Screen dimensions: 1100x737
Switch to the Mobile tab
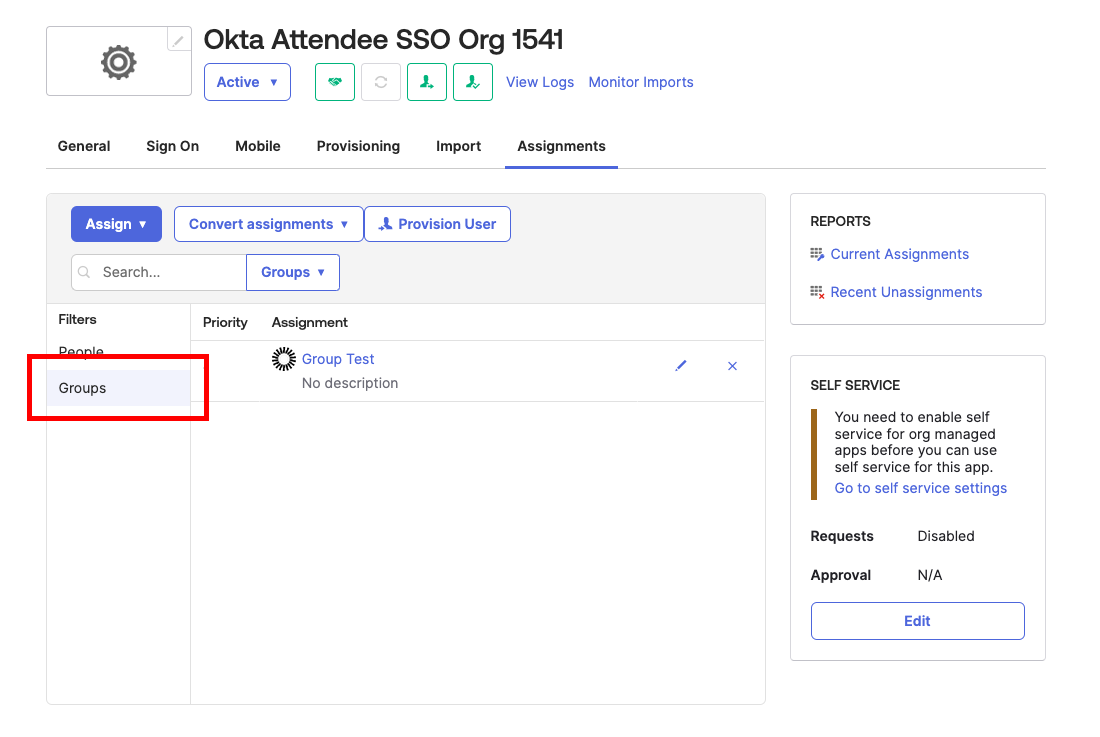(x=257, y=146)
